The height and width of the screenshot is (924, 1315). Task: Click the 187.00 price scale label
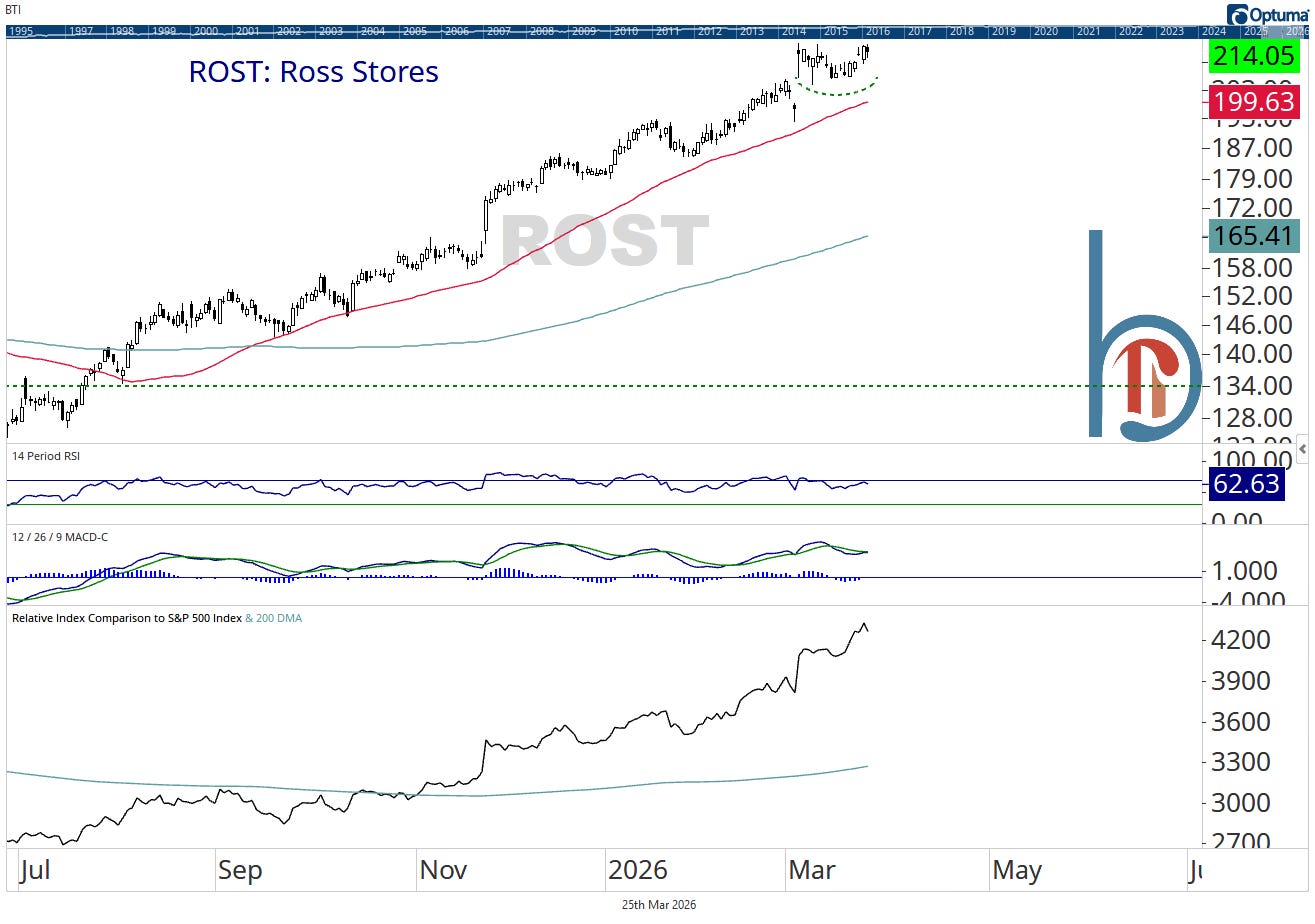pos(1253,148)
